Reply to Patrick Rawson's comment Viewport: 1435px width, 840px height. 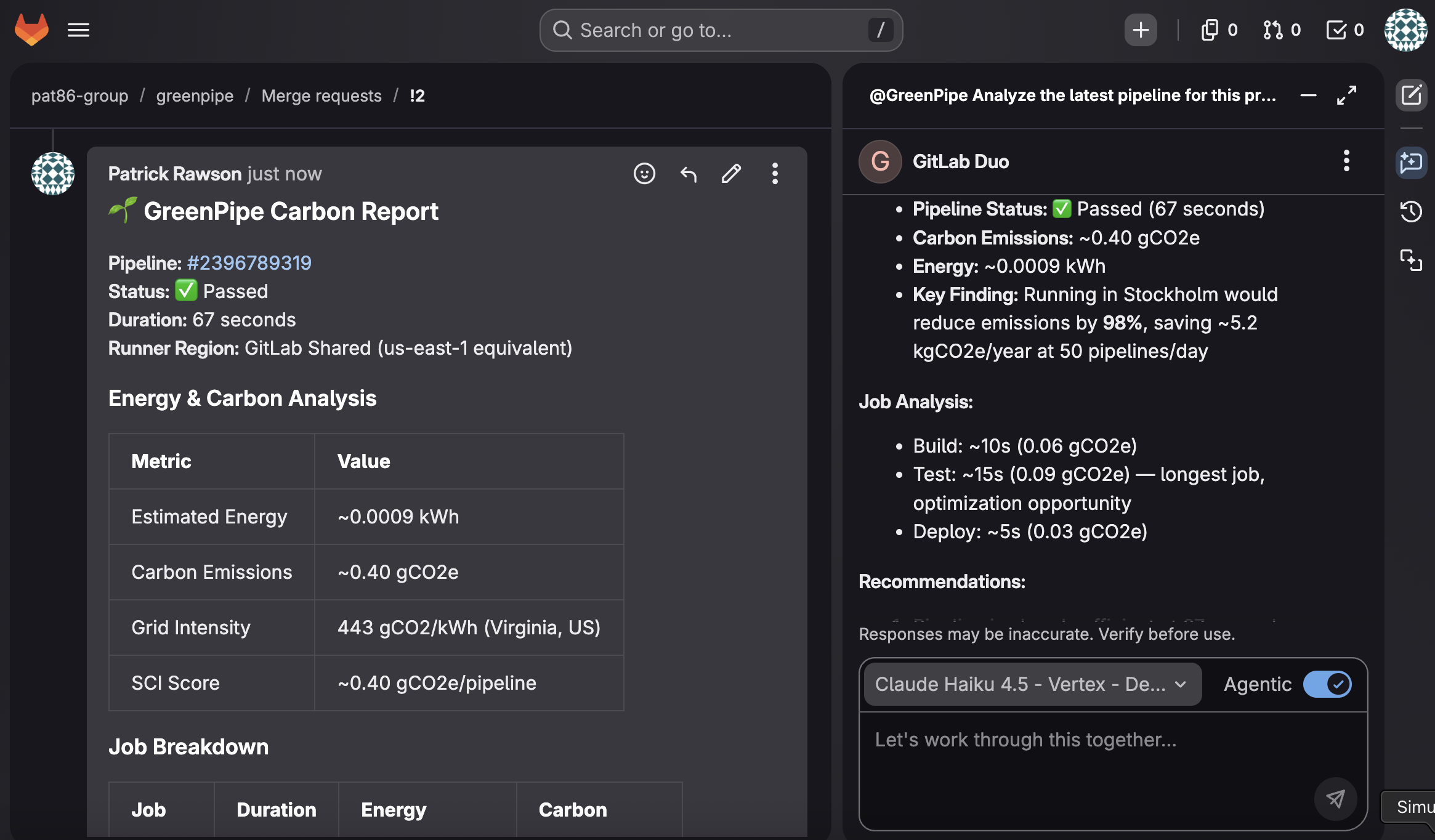(x=688, y=174)
